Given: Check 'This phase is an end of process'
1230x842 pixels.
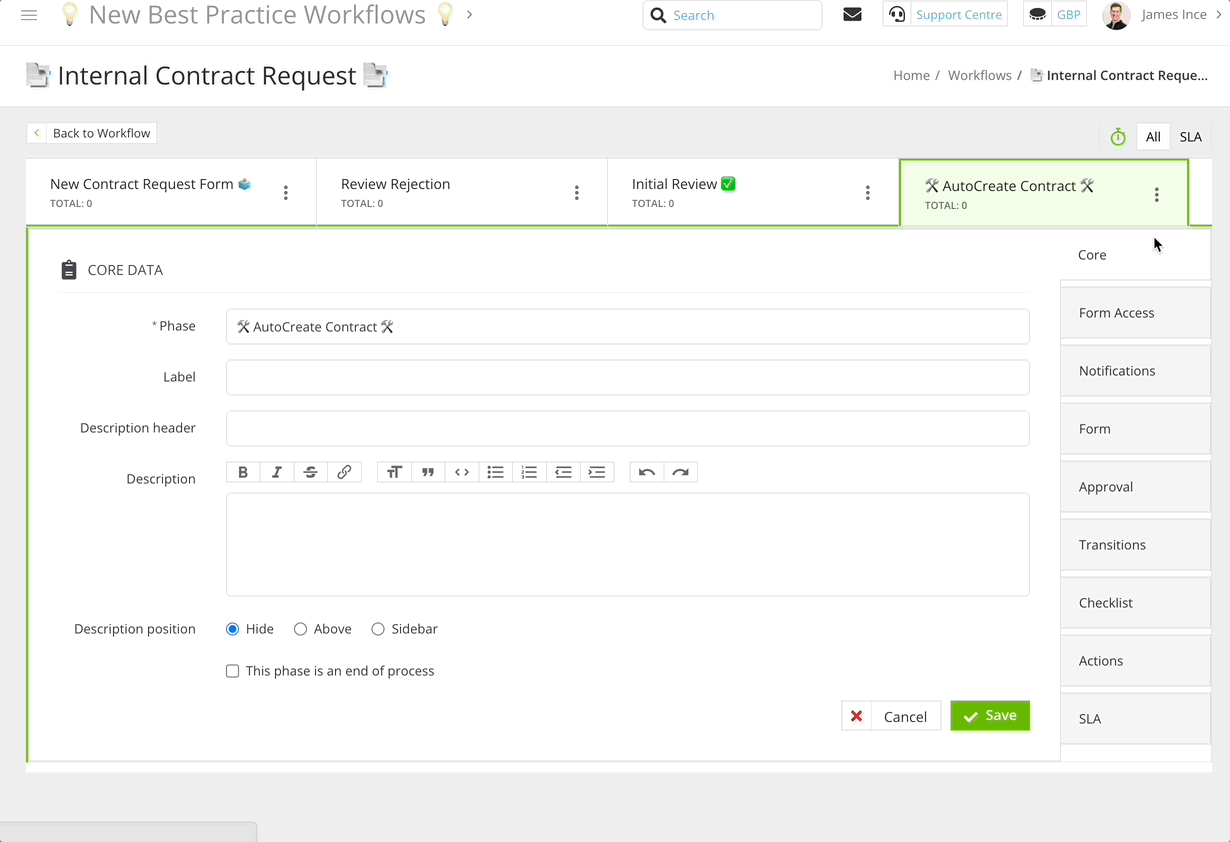Looking at the screenshot, I should [x=232, y=670].
